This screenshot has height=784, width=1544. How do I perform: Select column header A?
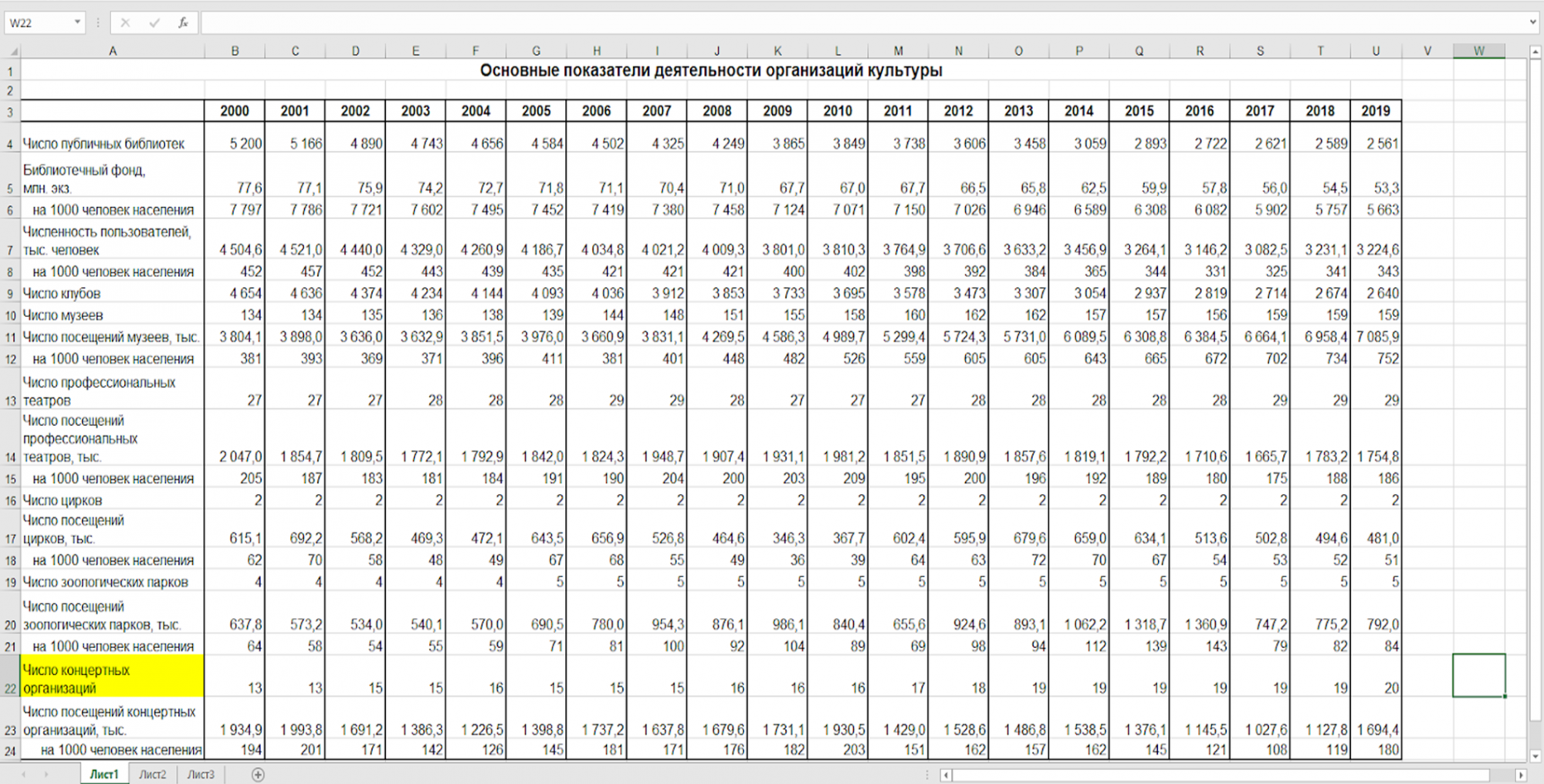(x=113, y=51)
